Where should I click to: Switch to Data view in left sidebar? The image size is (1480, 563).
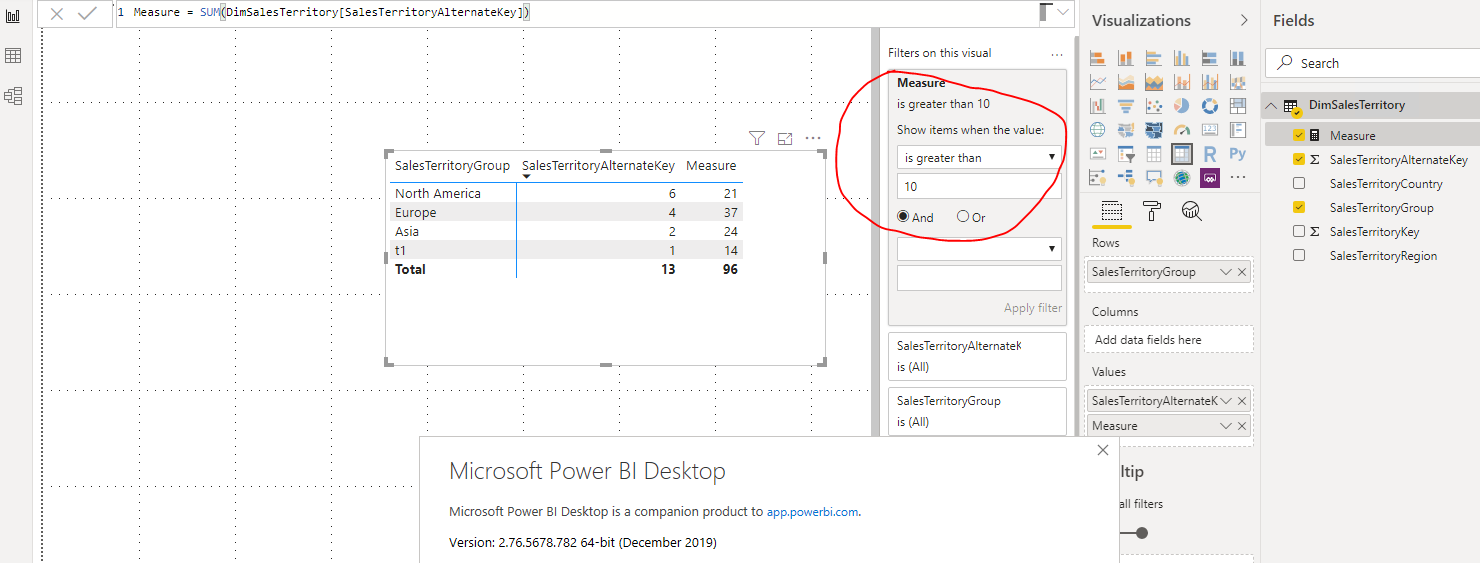[x=13, y=56]
